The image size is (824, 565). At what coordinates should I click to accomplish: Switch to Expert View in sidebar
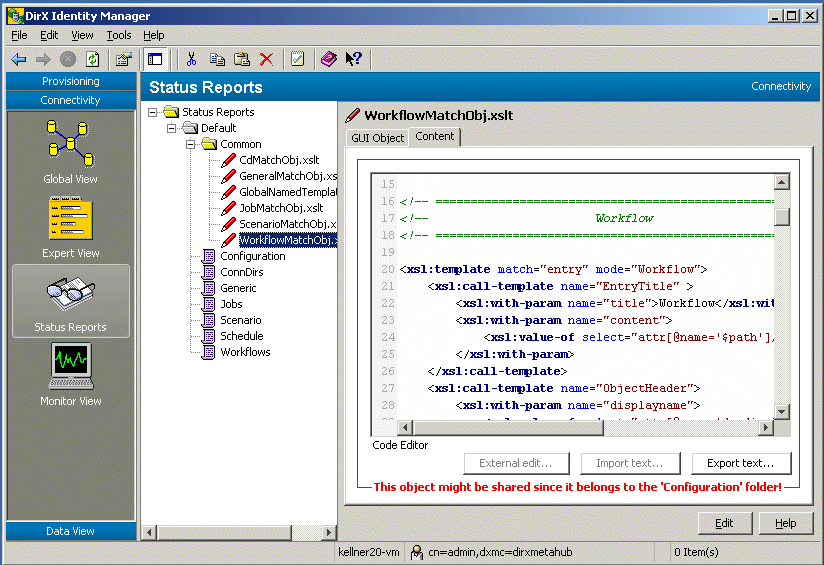70,222
